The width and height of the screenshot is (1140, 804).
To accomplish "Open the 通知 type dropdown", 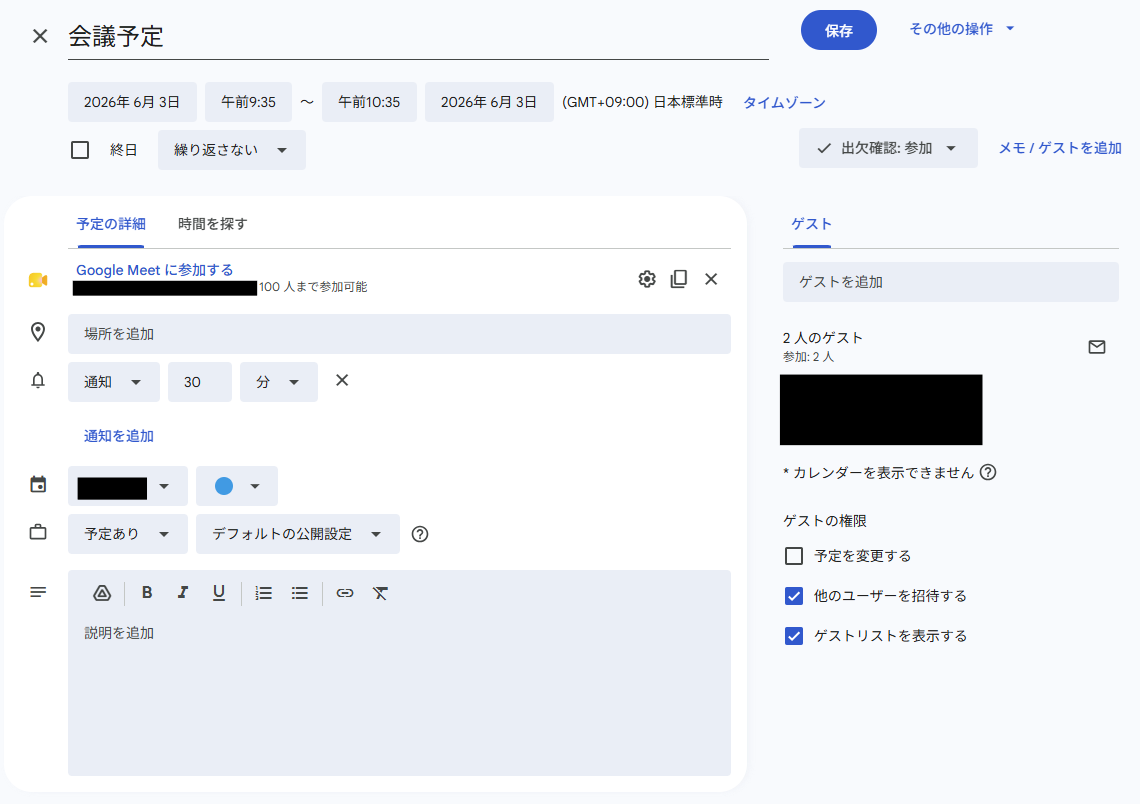I will (113, 382).
